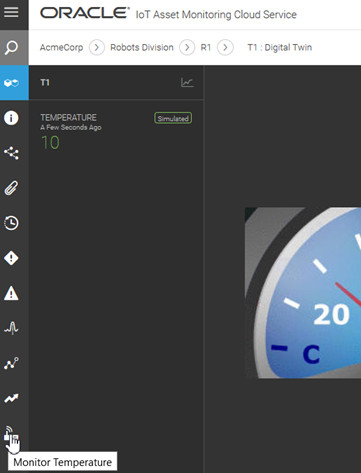Click the temperature gauge image
Viewport: 361px width, 473px height.
coord(303,293)
